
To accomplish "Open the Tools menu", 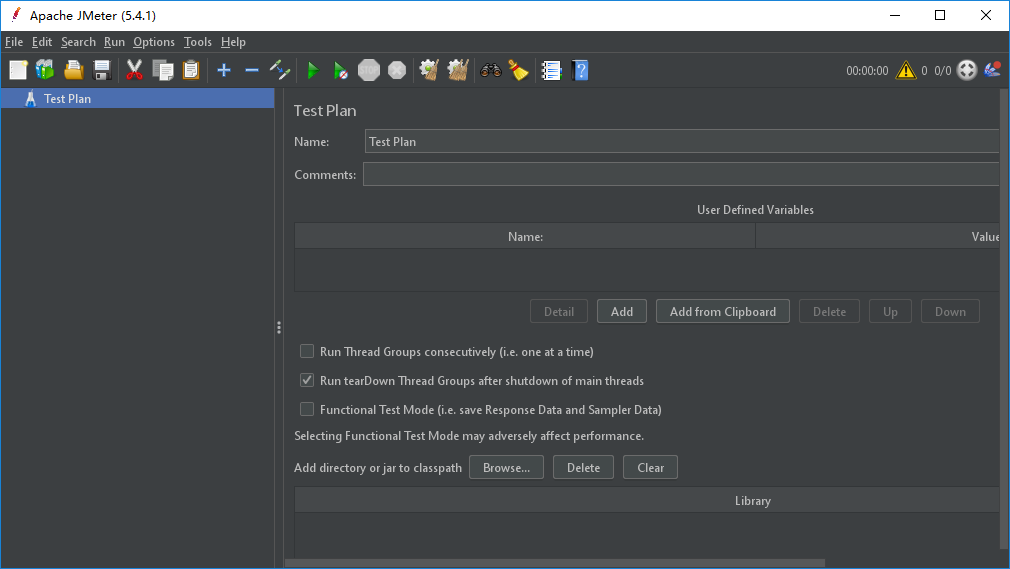I will [197, 42].
